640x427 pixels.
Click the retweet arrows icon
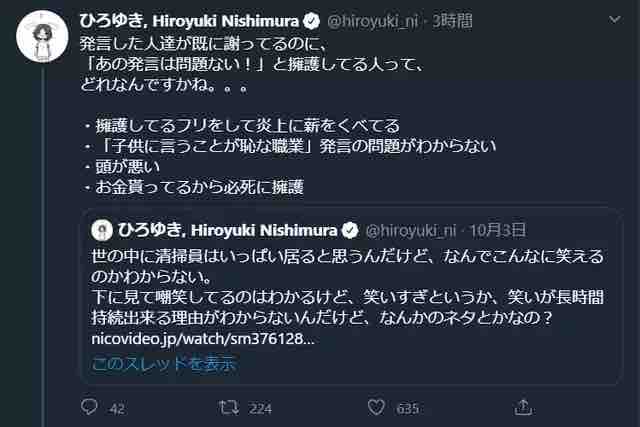(x=229, y=406)
